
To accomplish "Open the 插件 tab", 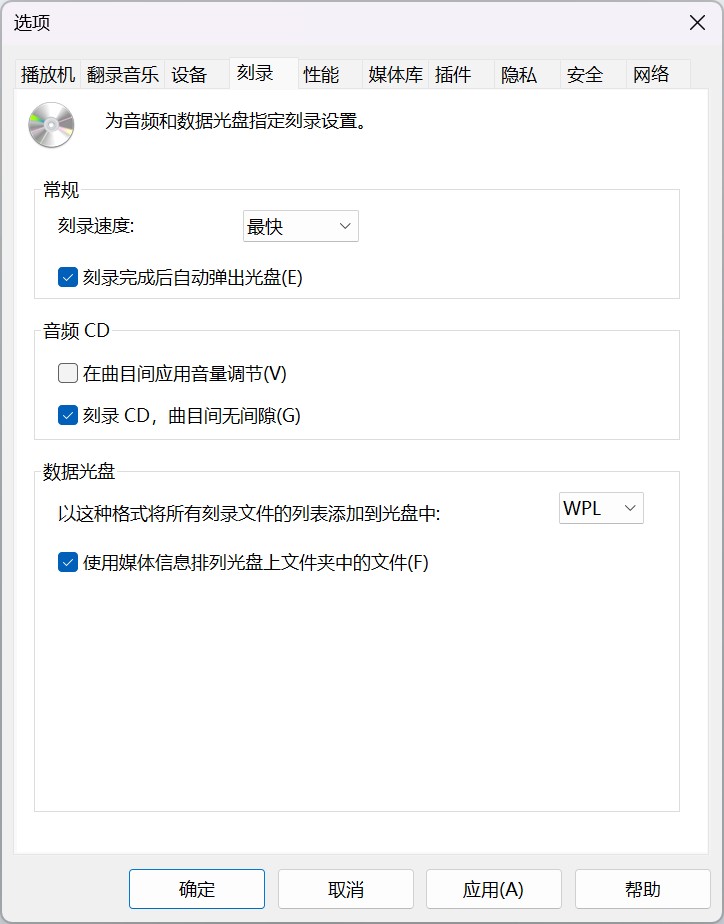I will tap(461, 75).
